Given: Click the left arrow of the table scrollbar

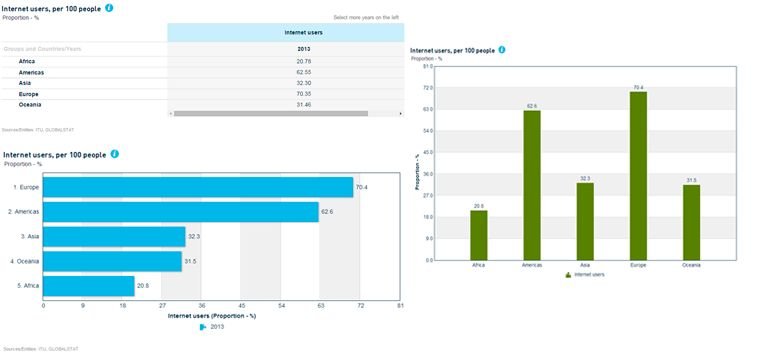Looking at the screenshot, I should coord(171,113).
